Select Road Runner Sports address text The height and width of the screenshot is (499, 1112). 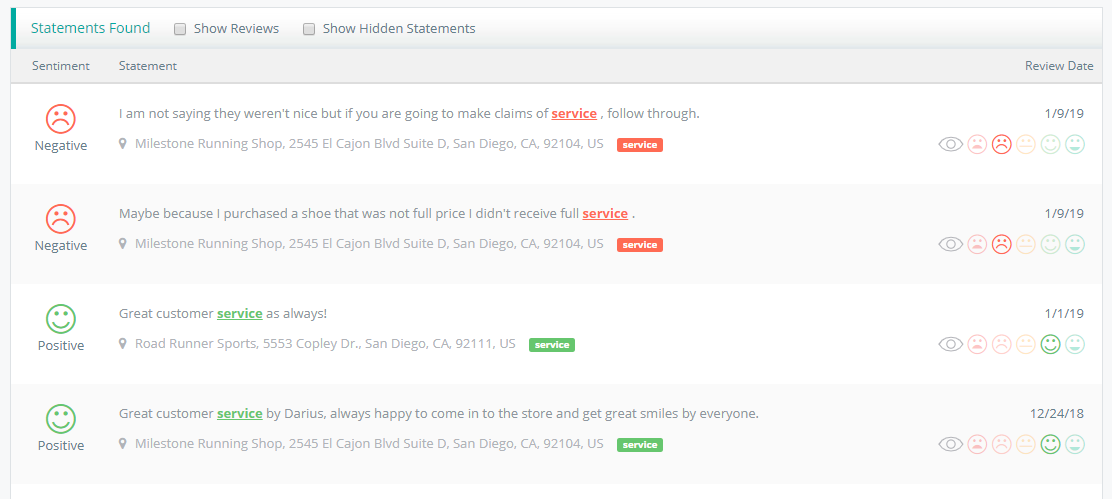pos(325,344)
